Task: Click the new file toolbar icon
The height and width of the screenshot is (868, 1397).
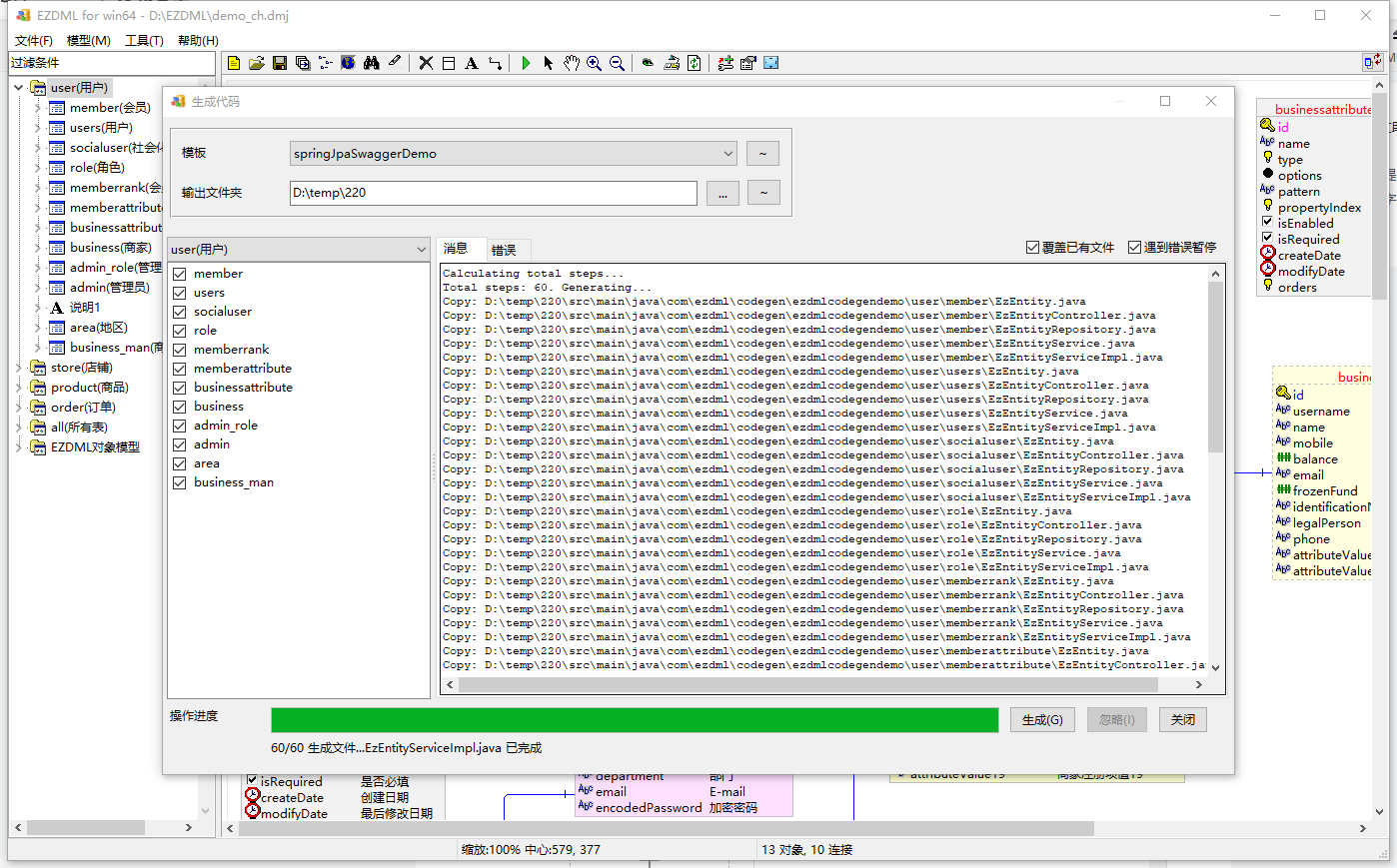Action: tap(234, 63)
